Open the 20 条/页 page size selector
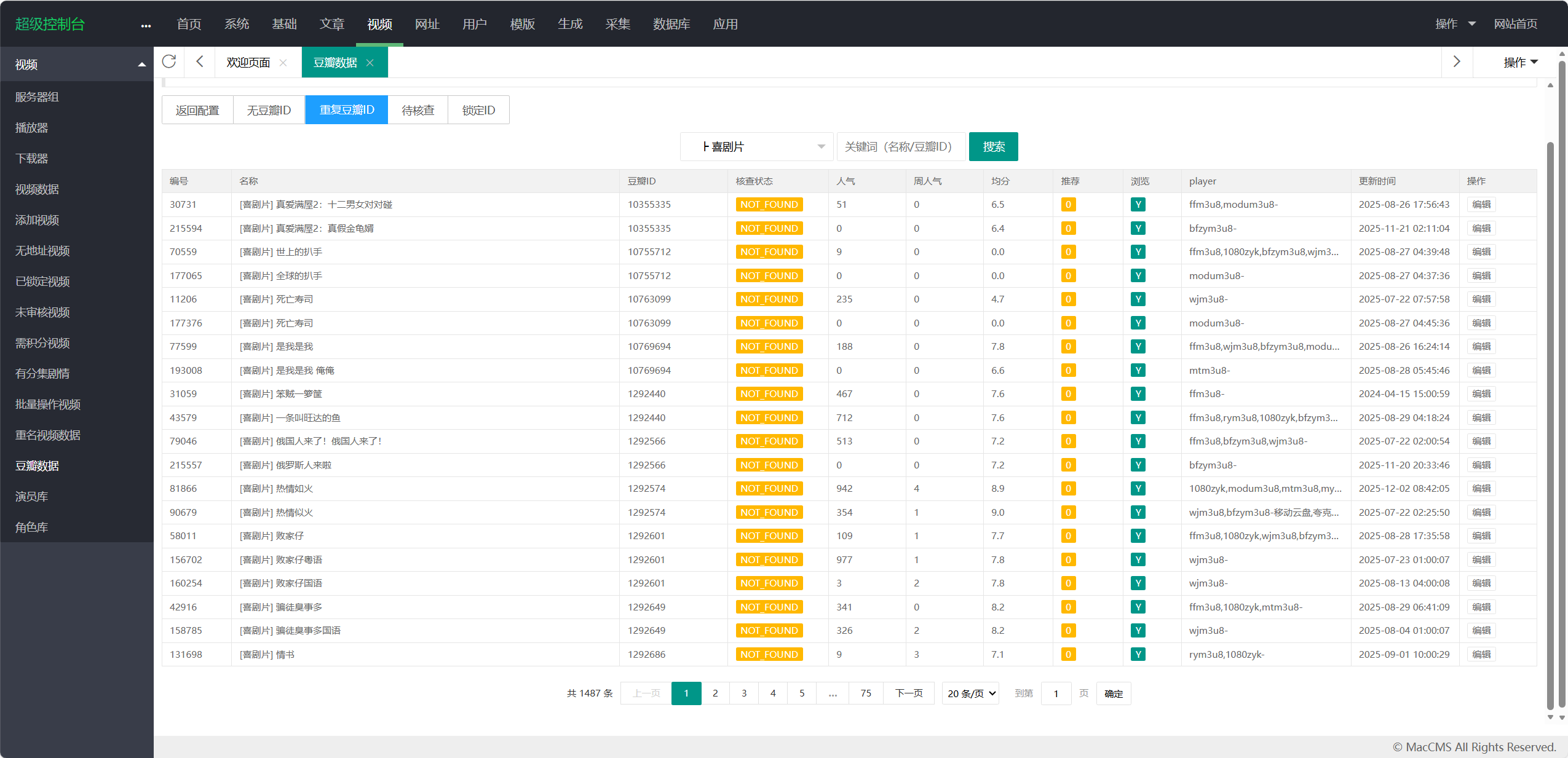1568x758 pixels. click(970, 693)
